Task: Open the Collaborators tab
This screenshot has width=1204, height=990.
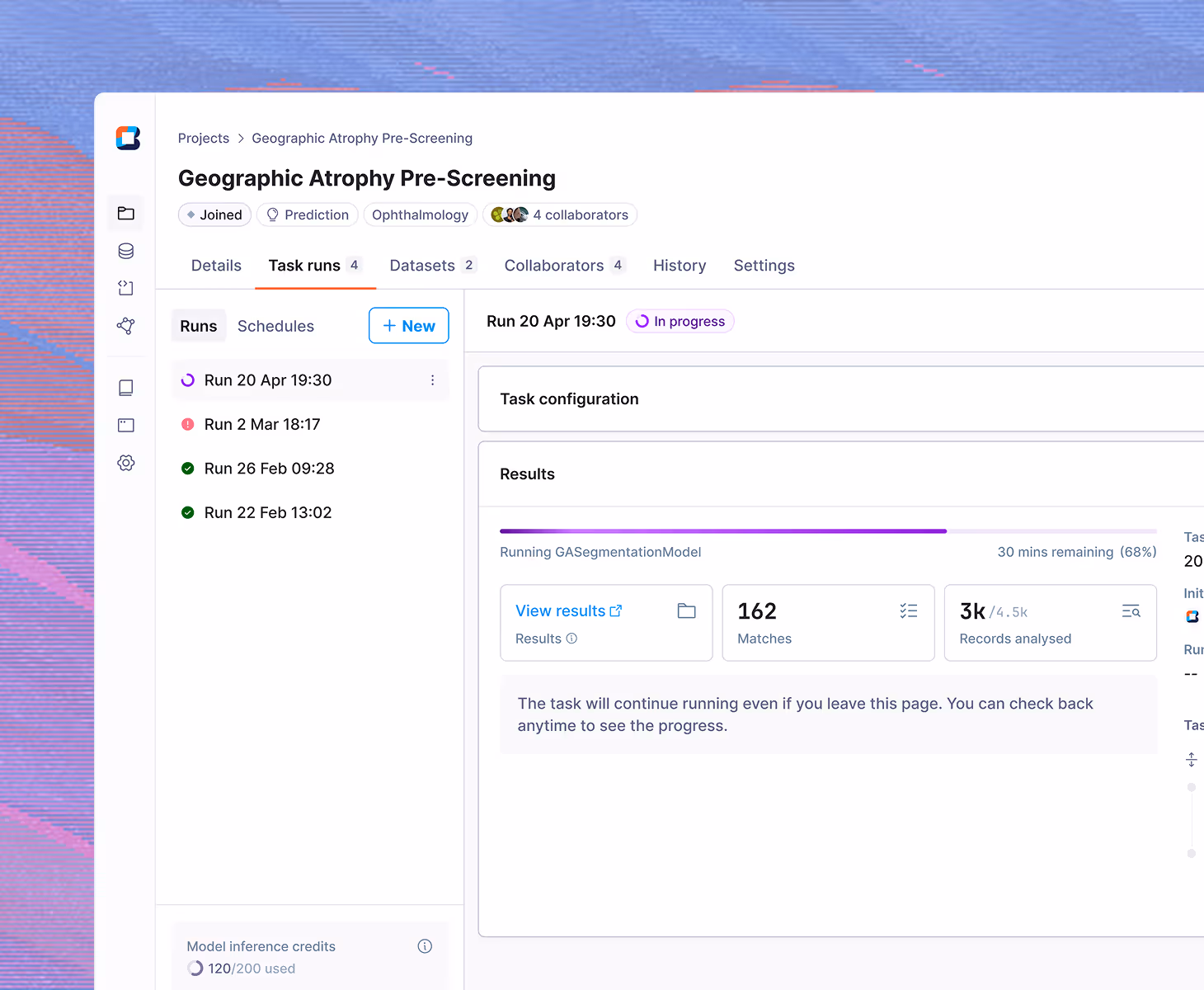Action: (565, 266)
